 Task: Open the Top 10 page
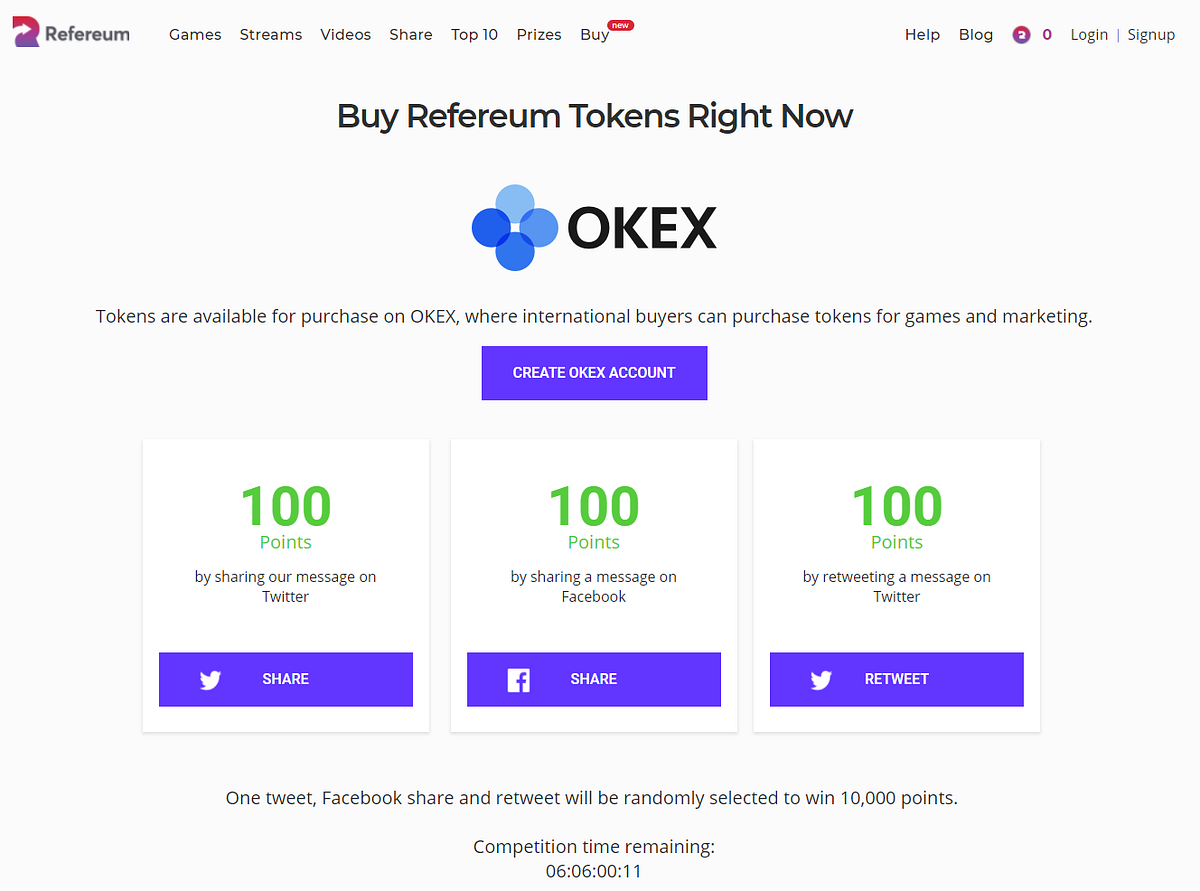click(x=474, y=35)
